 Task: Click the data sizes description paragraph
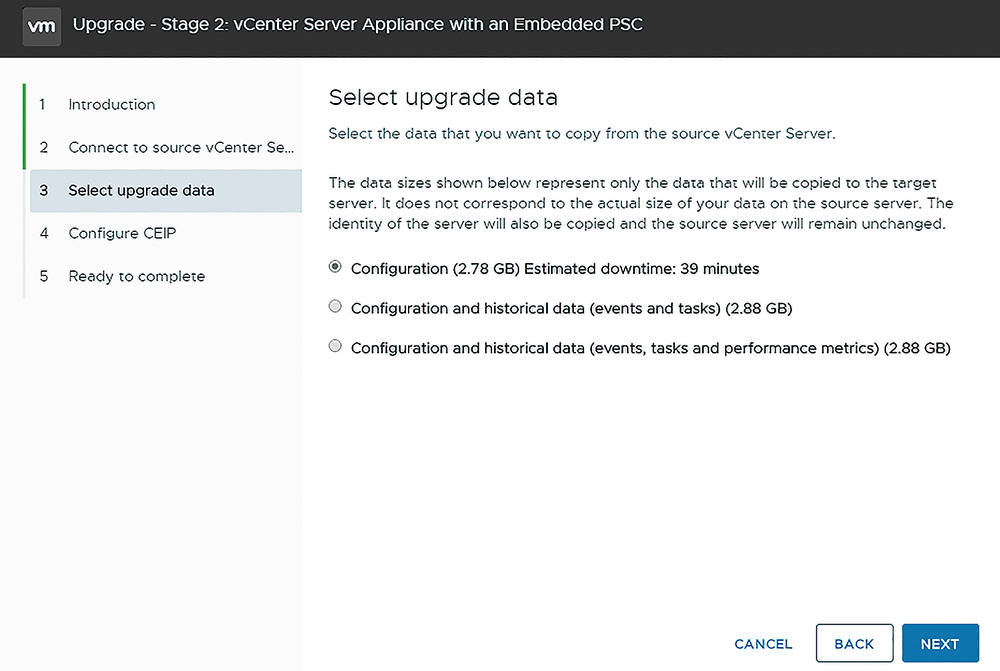click(x=640, y=203)
